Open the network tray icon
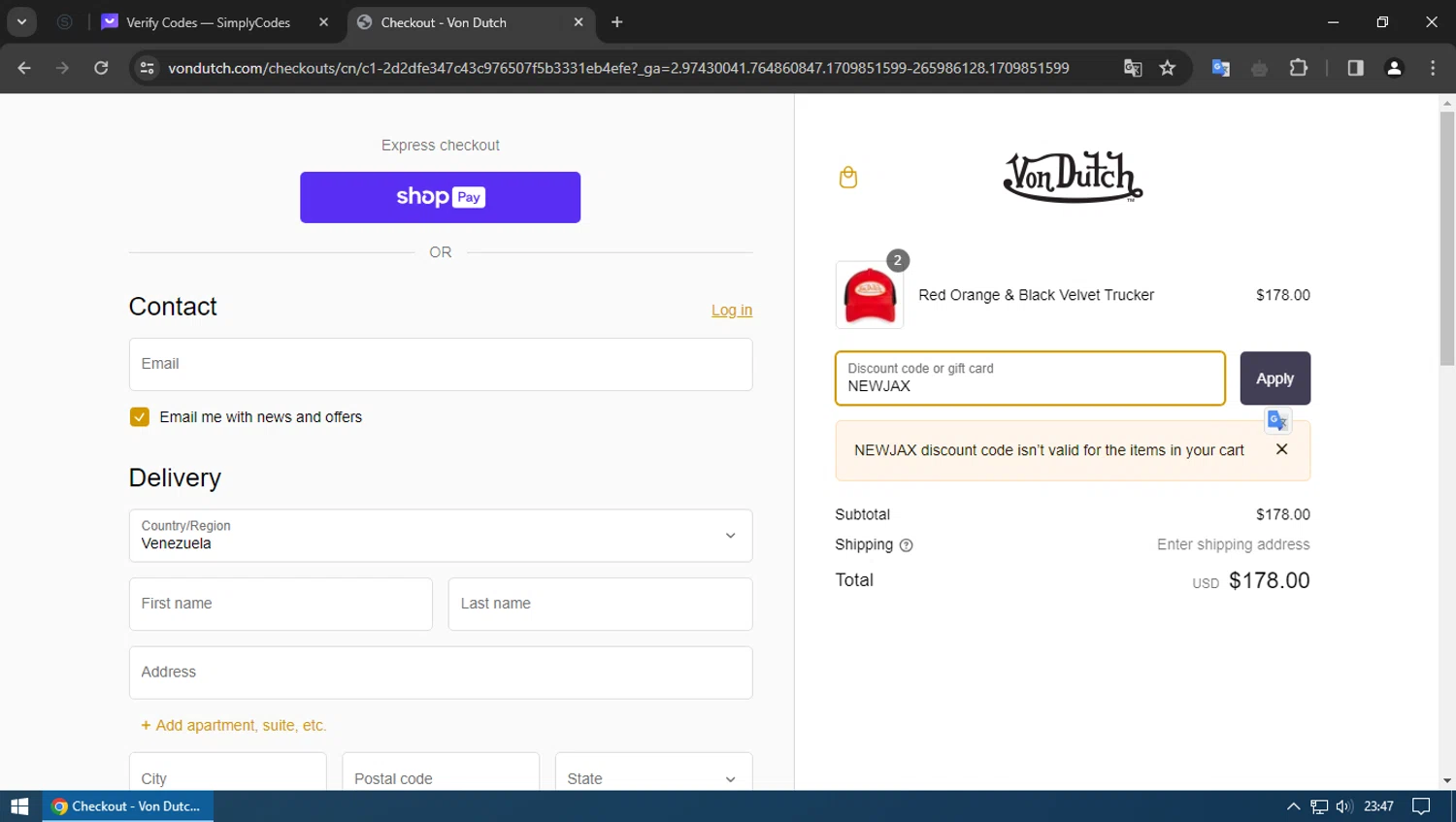Viewport: 1456px width, 822px height. 1319,806
